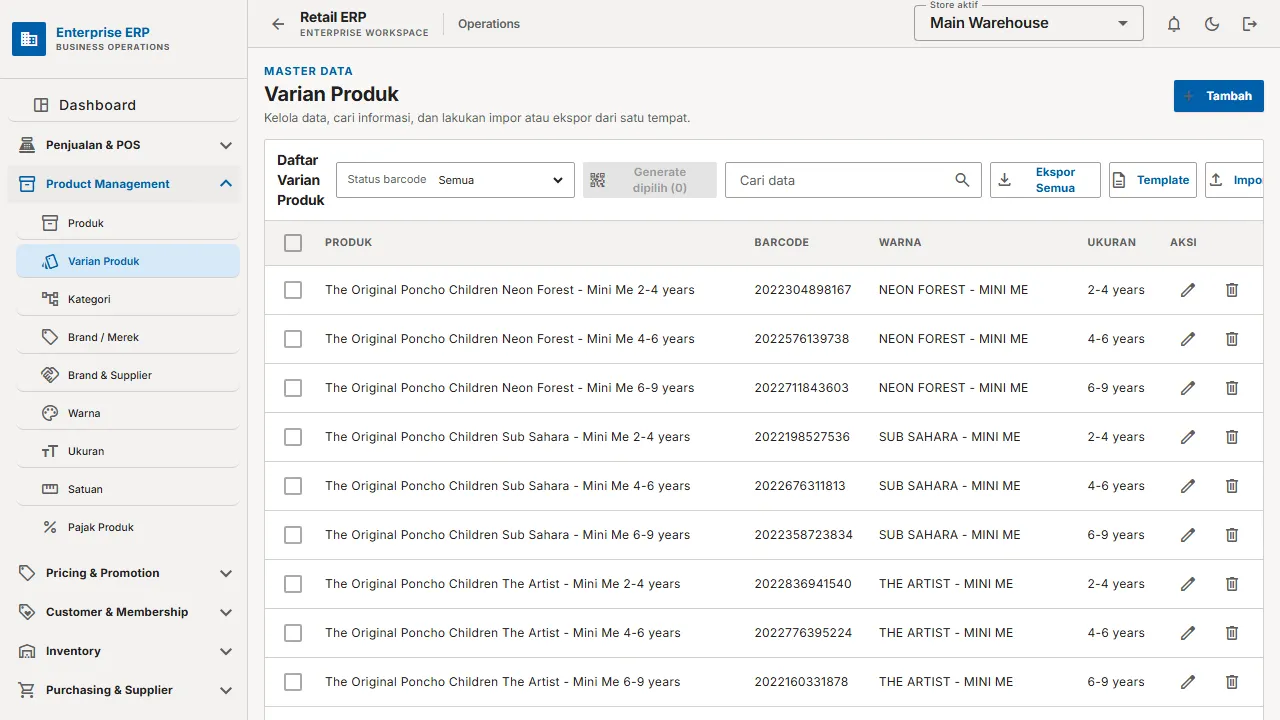Viewport: 1280px width, 720px height.
Task: Open the Store aktif Main Warehouse dropdown
Action: 1028,23
